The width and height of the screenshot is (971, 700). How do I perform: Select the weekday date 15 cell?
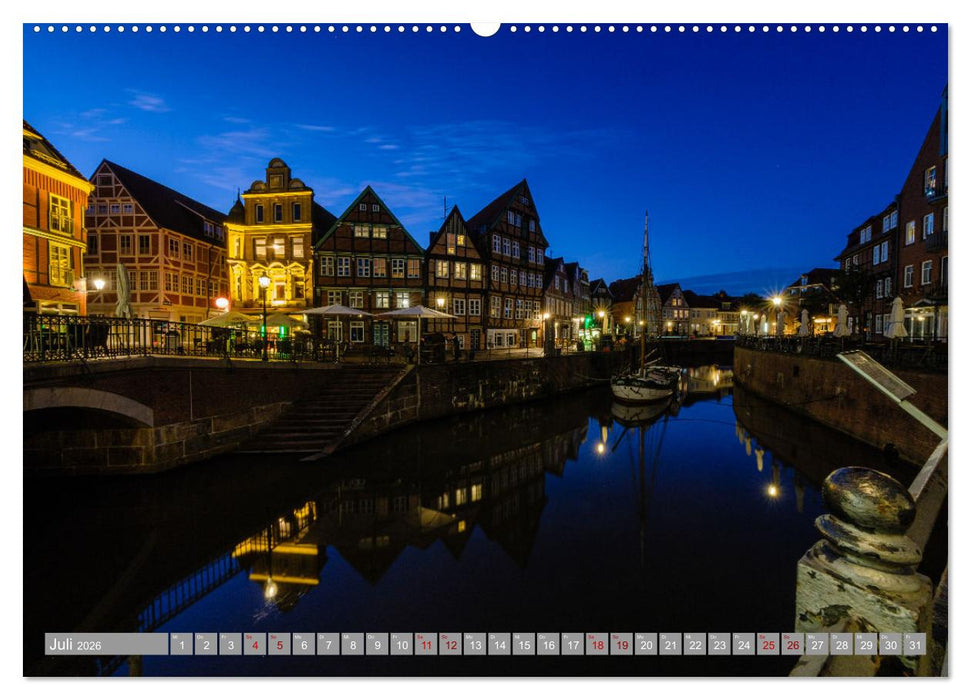tap(523, 644)
